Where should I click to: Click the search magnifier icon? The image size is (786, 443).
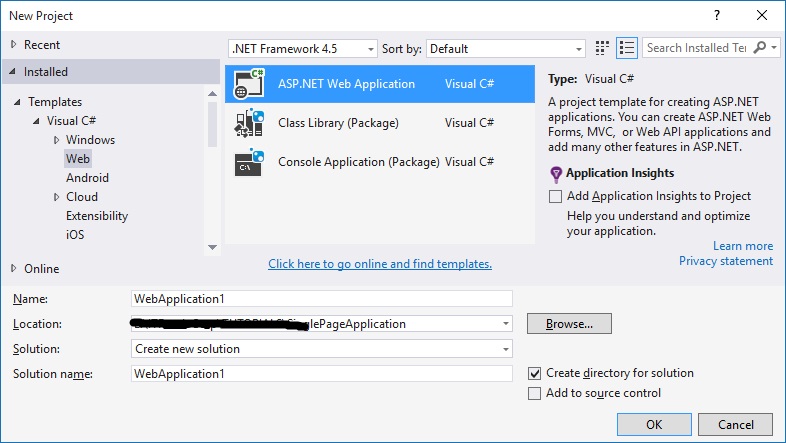click(760, 48)
